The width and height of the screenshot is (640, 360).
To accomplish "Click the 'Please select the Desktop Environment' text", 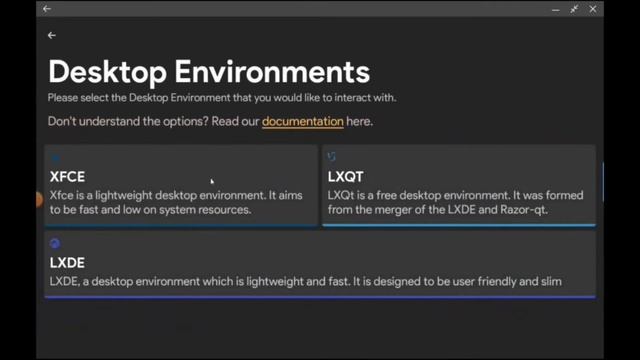I will click(x=222, y=98).
